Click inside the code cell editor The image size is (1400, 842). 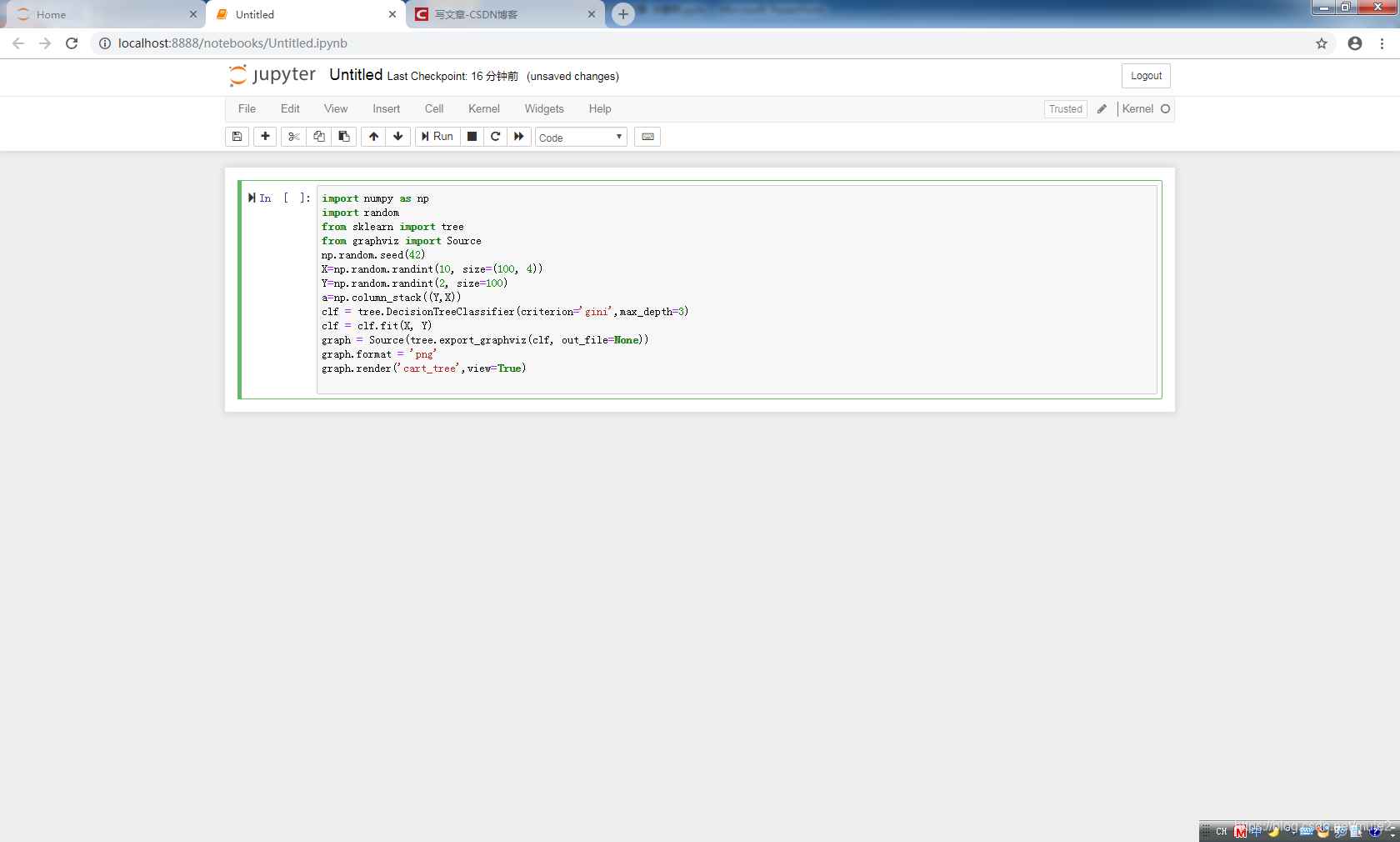point(737,289)
